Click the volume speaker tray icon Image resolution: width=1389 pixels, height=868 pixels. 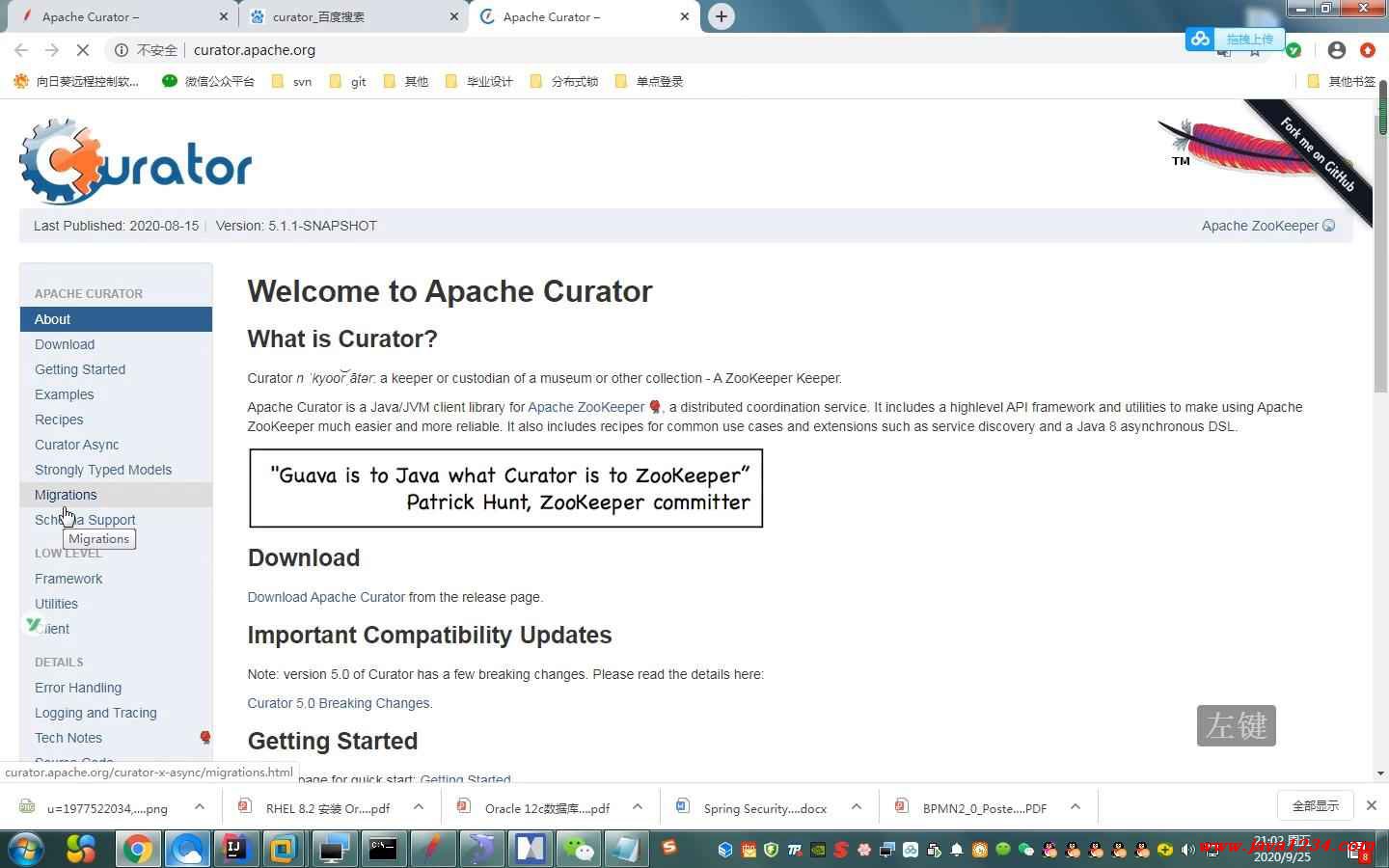pos(1187,850)
